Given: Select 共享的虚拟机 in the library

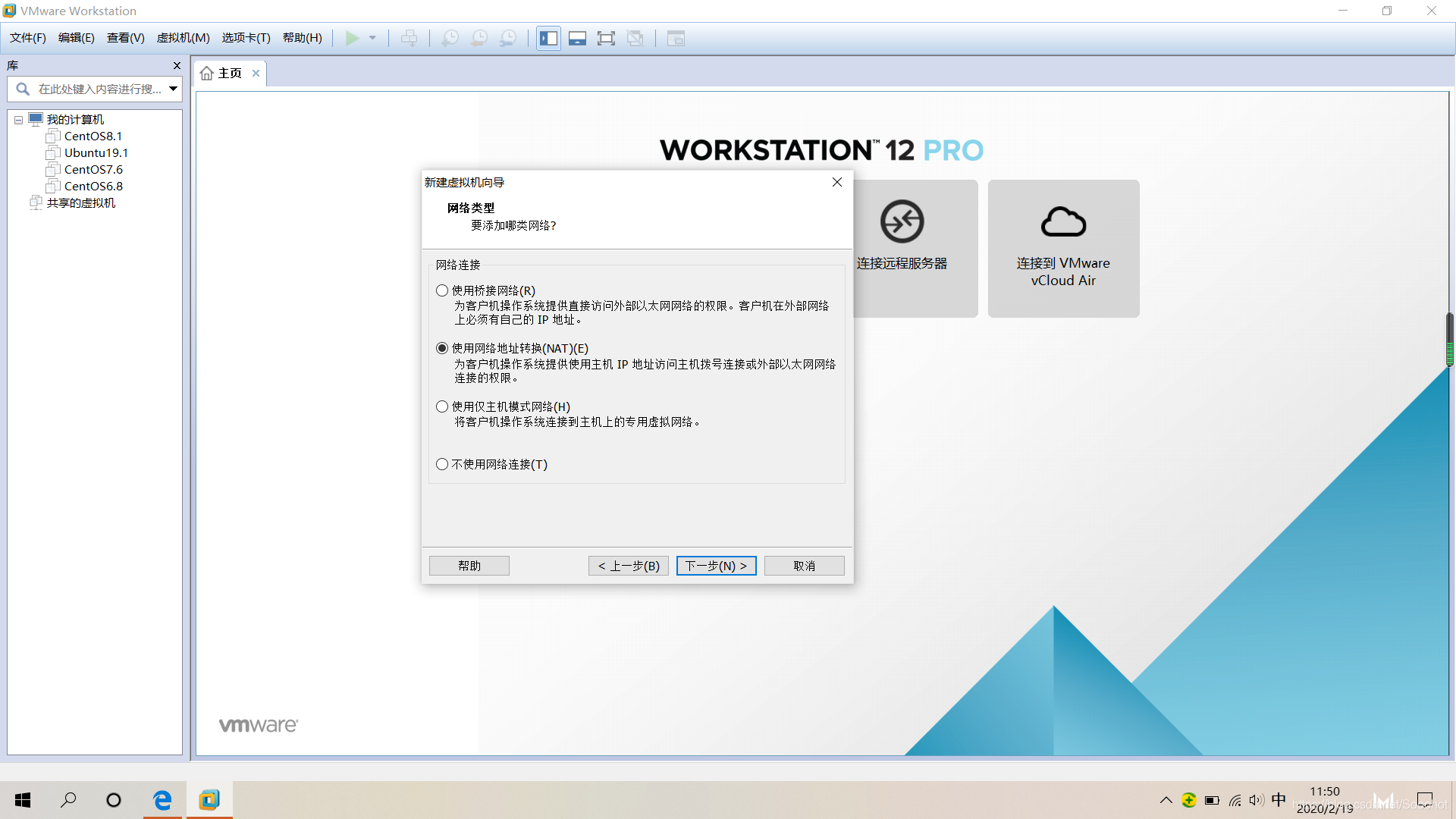Looking at the screenshot, I should click(x=81, y=203).
